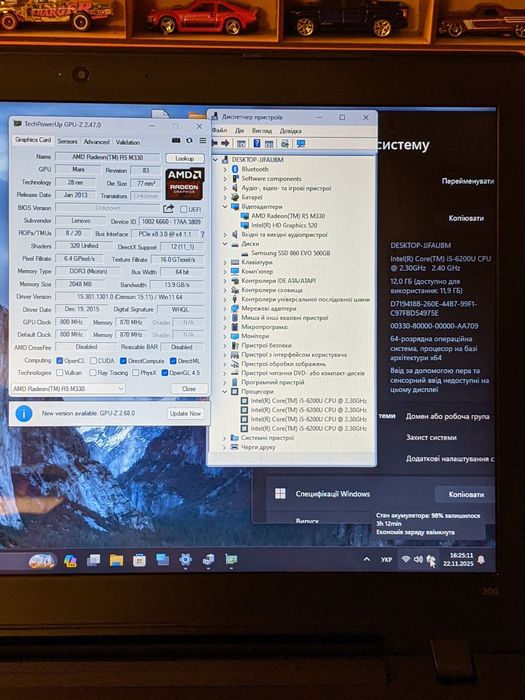
Task: Click the show/hide console tree toolbar icon
Action: click(241, 143)
